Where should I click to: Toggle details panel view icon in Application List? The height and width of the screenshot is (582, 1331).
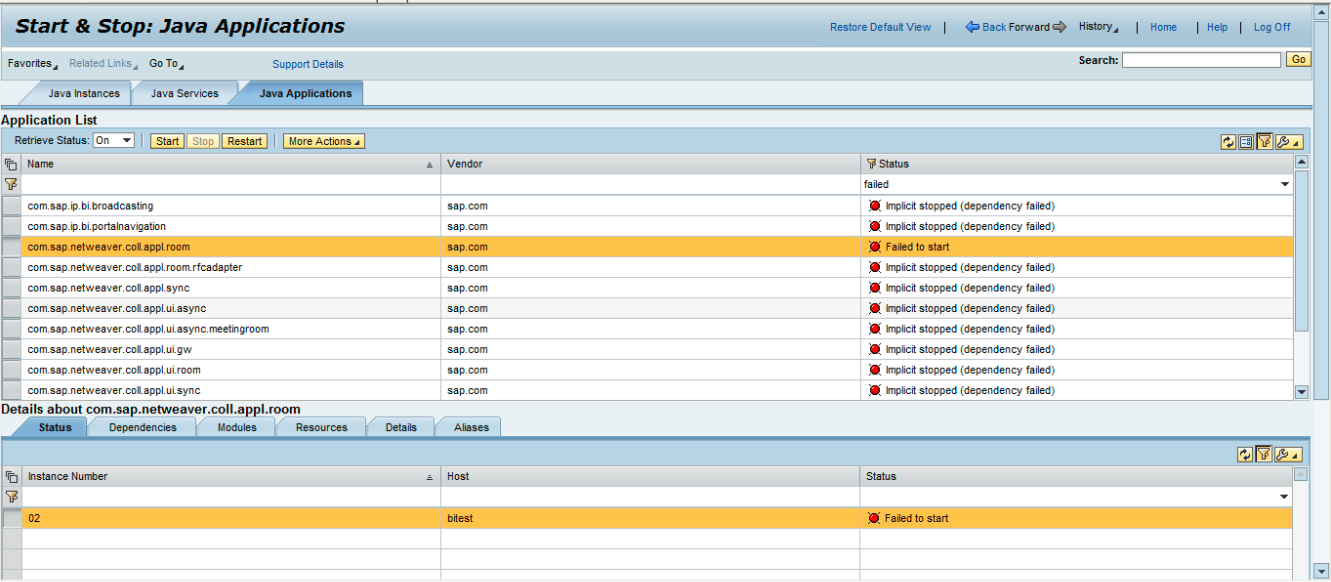1246,142
